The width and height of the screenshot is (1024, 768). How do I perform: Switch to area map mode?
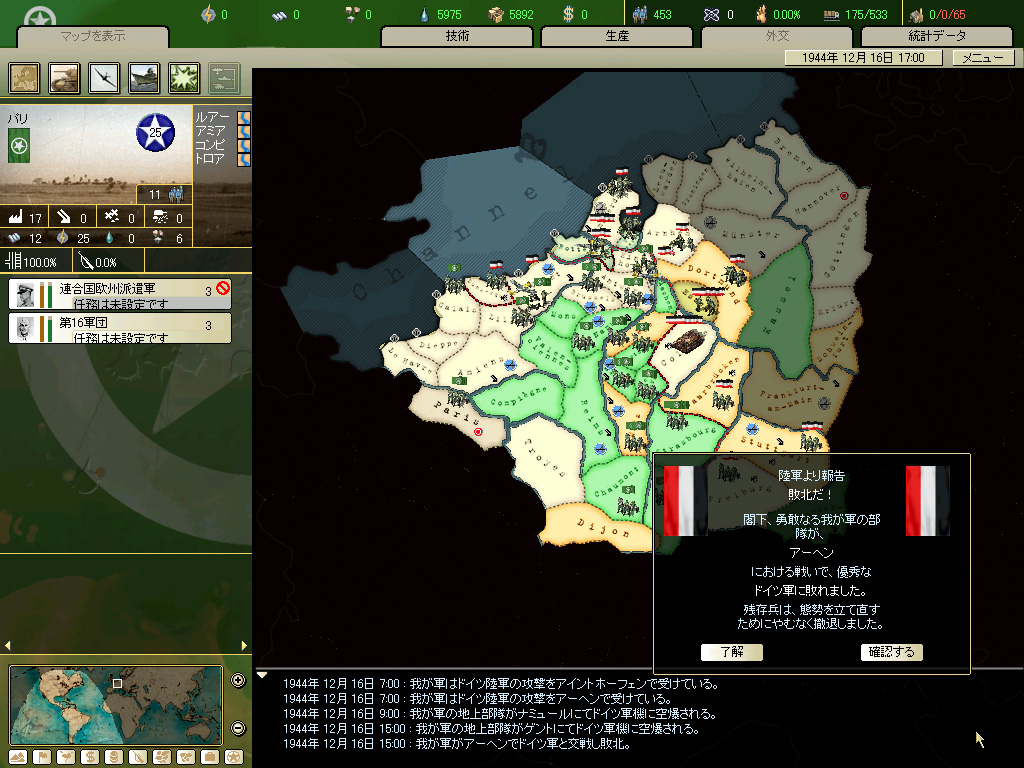[186, 757]
